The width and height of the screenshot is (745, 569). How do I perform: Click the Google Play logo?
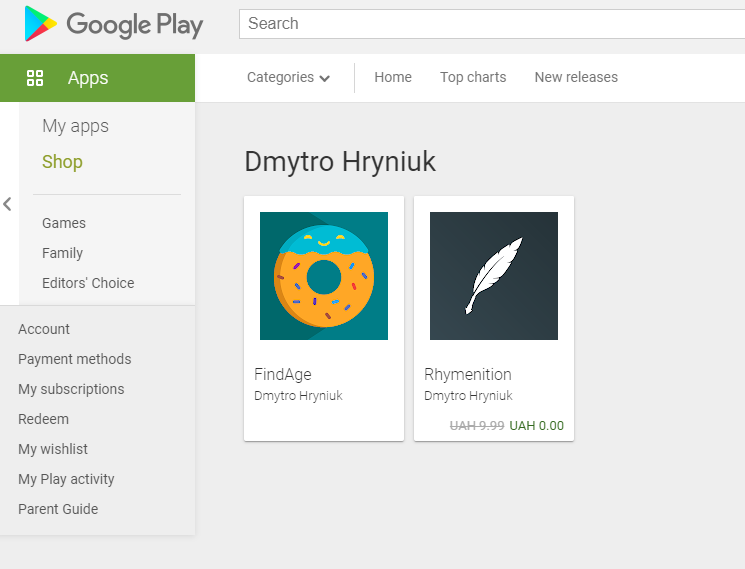point(114,24)
